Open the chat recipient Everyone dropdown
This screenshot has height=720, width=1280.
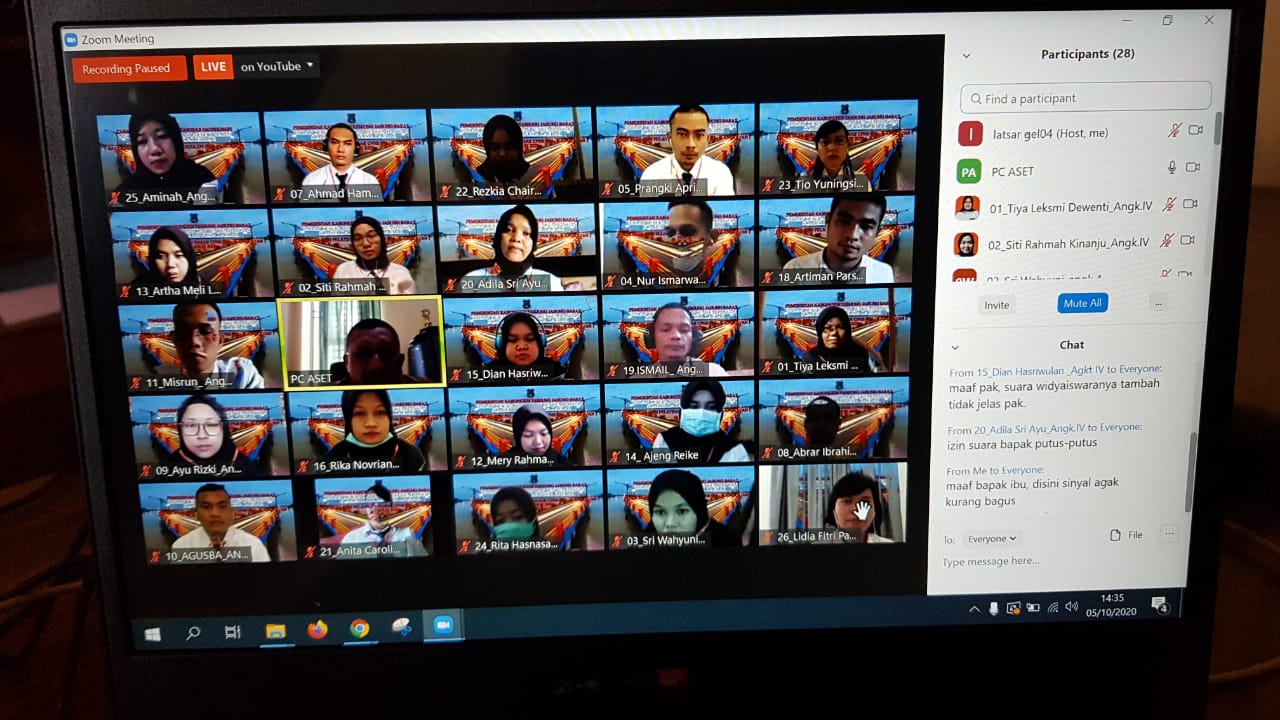[x=991, y=539]
